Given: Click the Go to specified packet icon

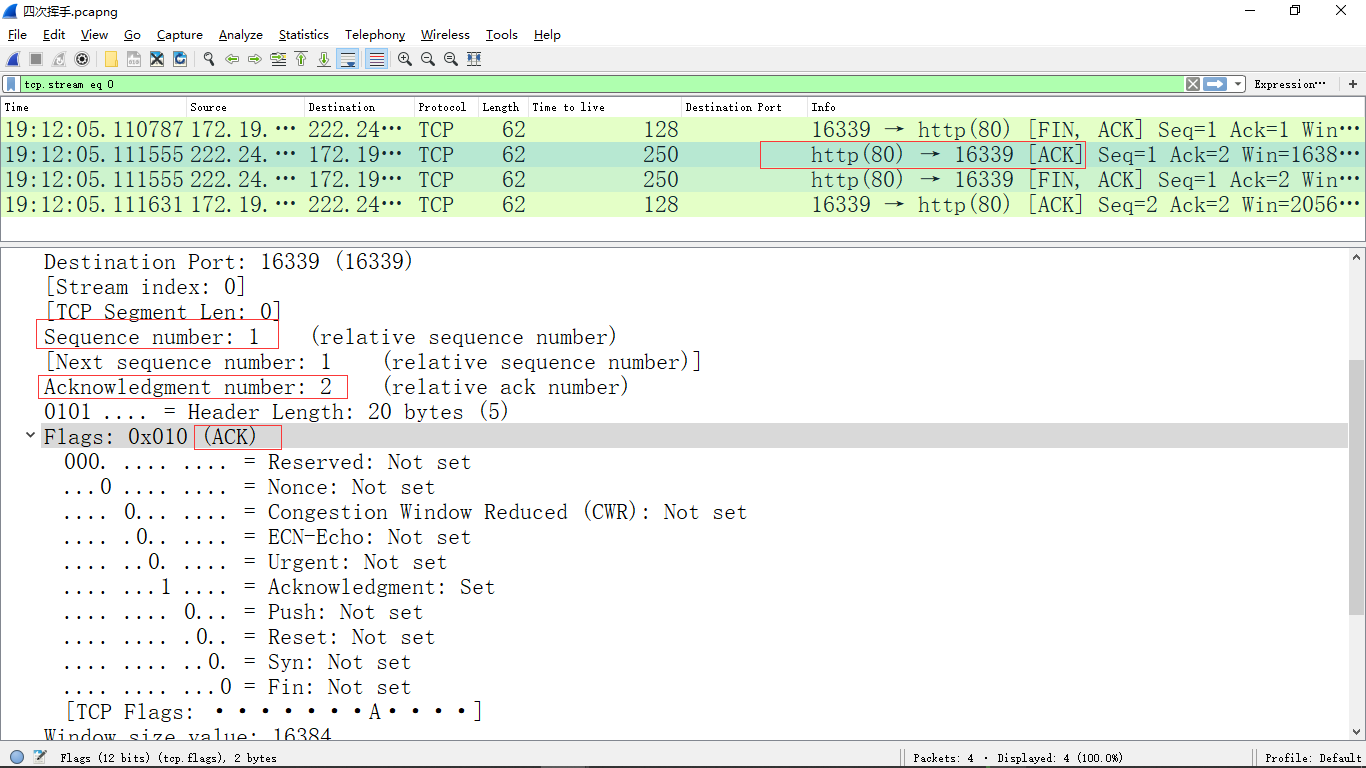Looking at the screenshot, I should point(278,59).
